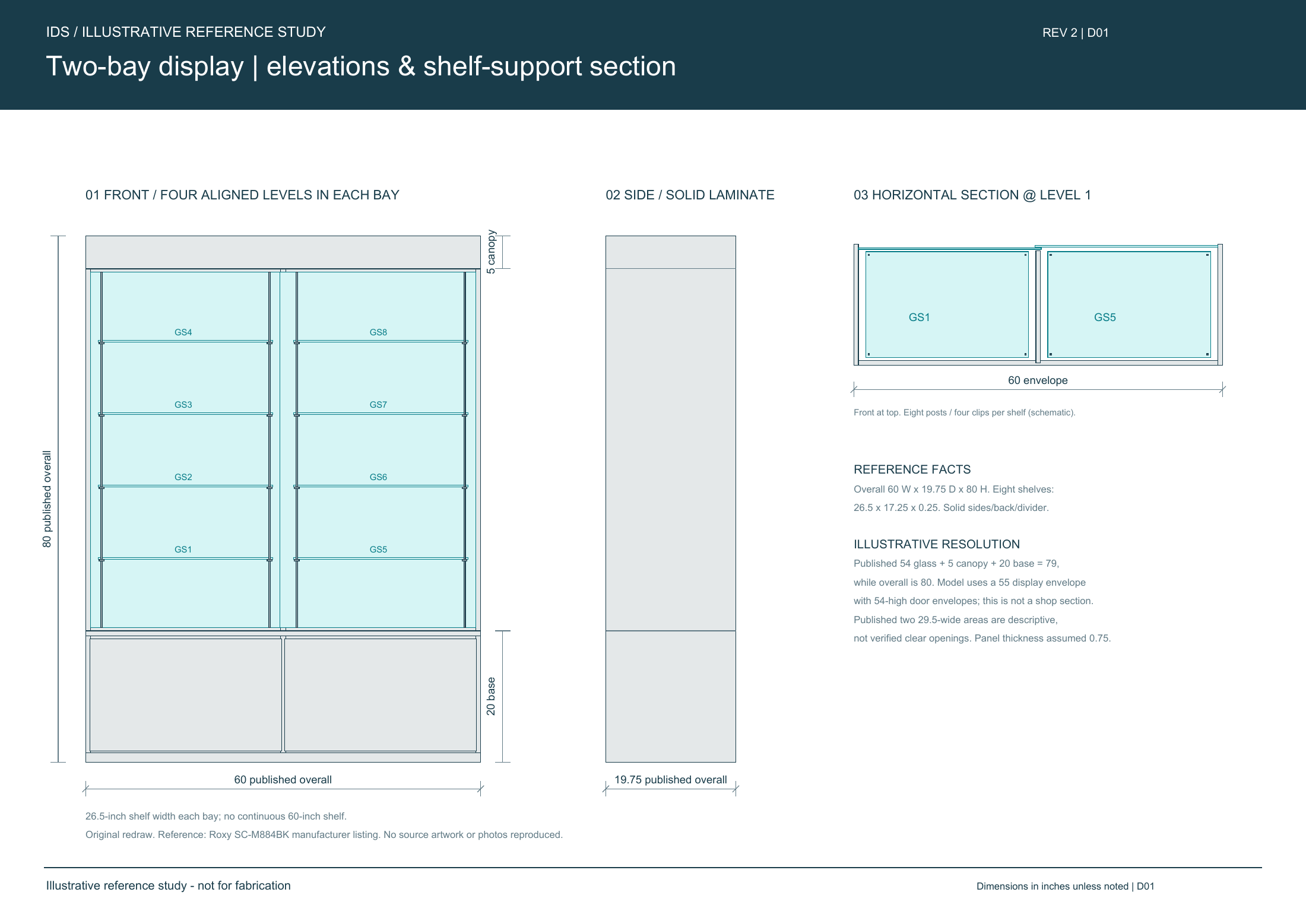Click the right base cabinet door panel

[x=381, y=695]
